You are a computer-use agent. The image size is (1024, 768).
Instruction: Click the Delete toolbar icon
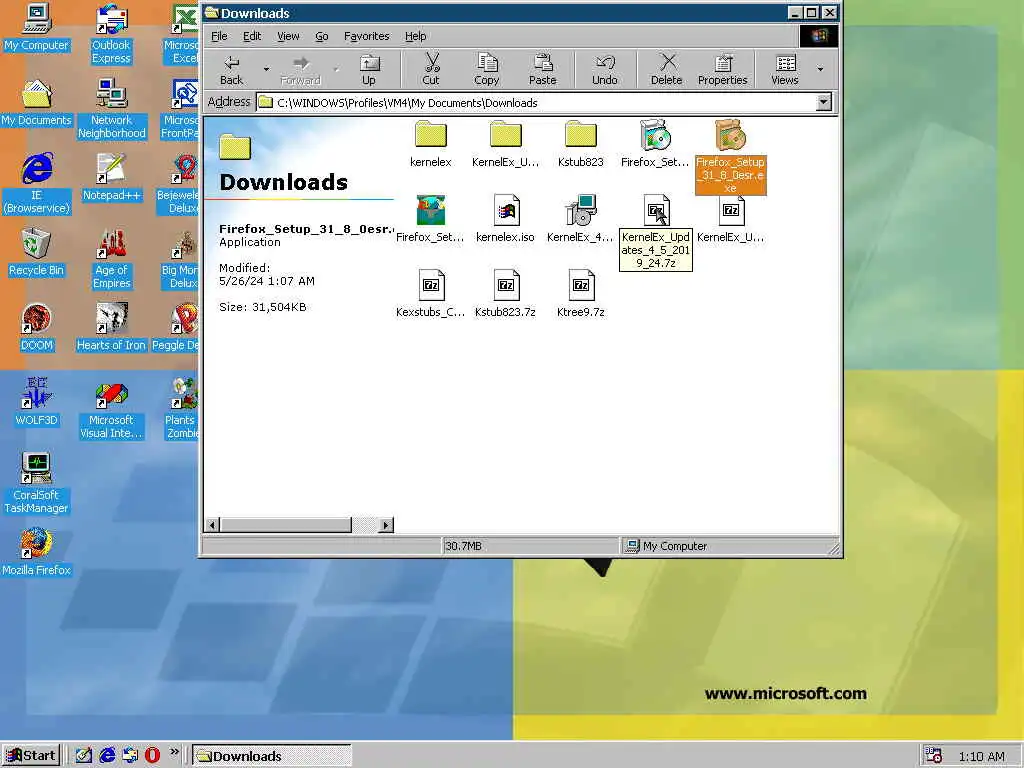(666, 70)
